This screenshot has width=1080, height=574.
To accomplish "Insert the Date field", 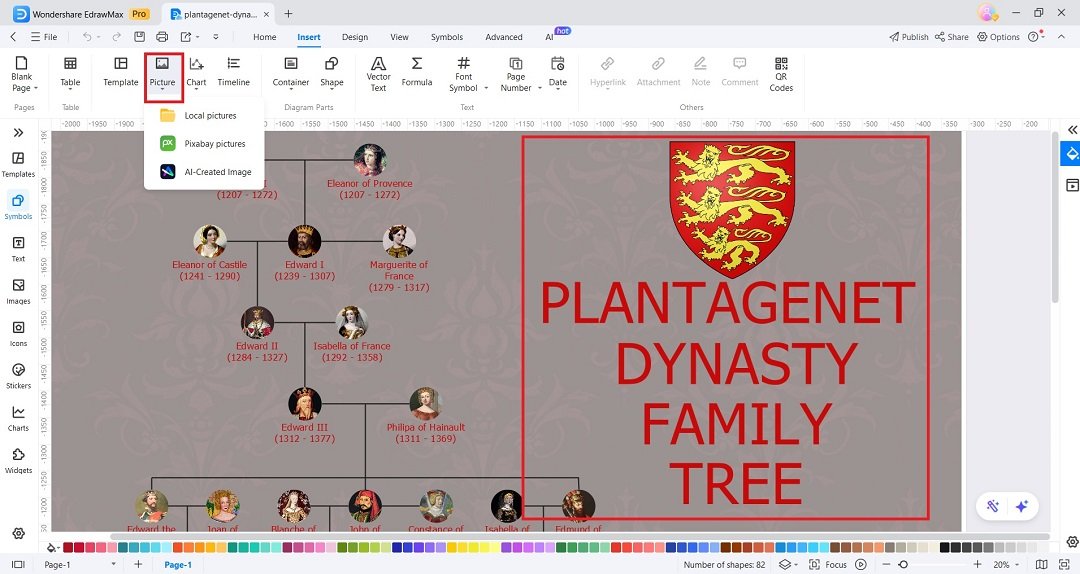I will (558, 72).
